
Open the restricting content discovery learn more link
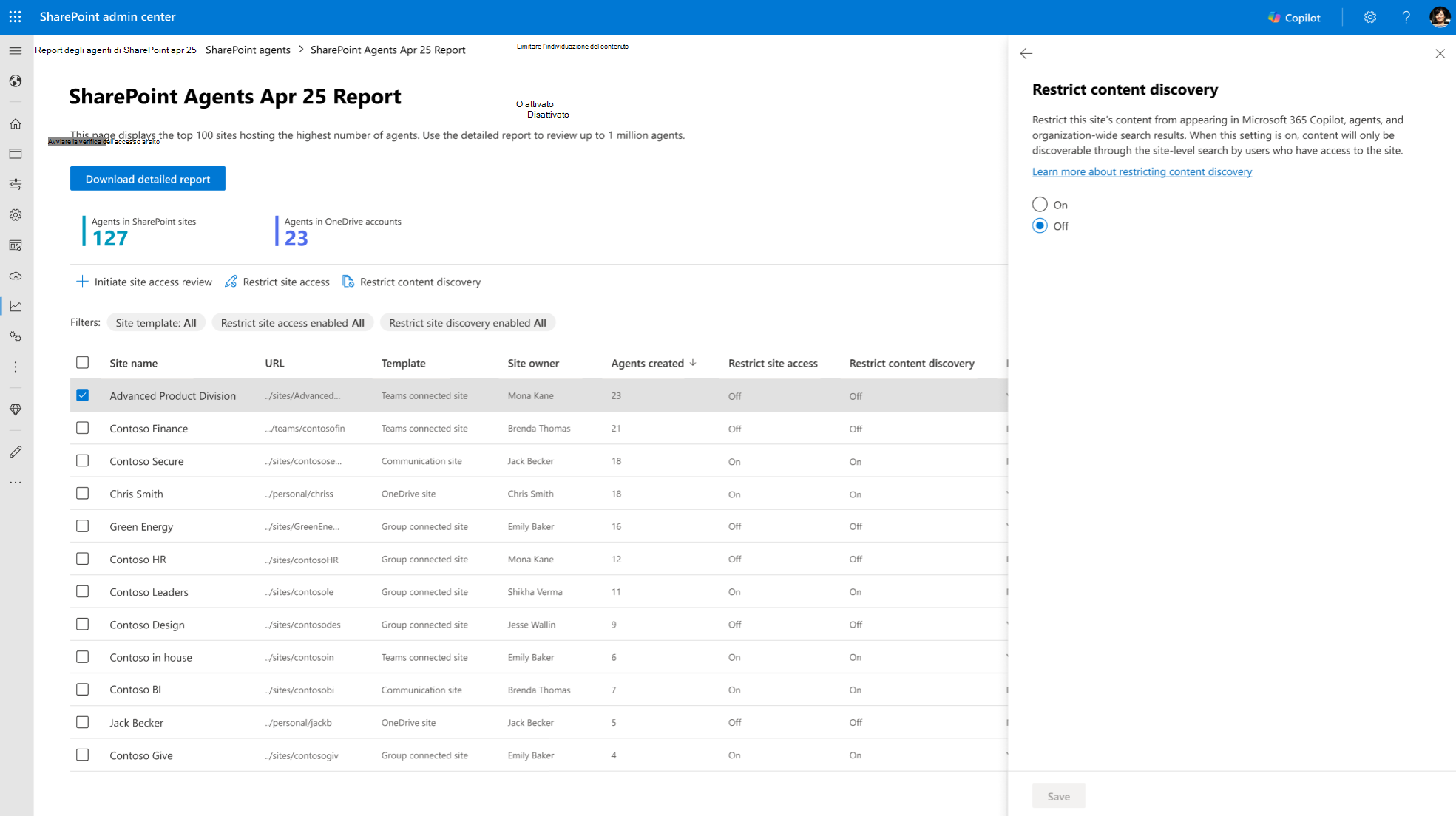(1142, 171)
